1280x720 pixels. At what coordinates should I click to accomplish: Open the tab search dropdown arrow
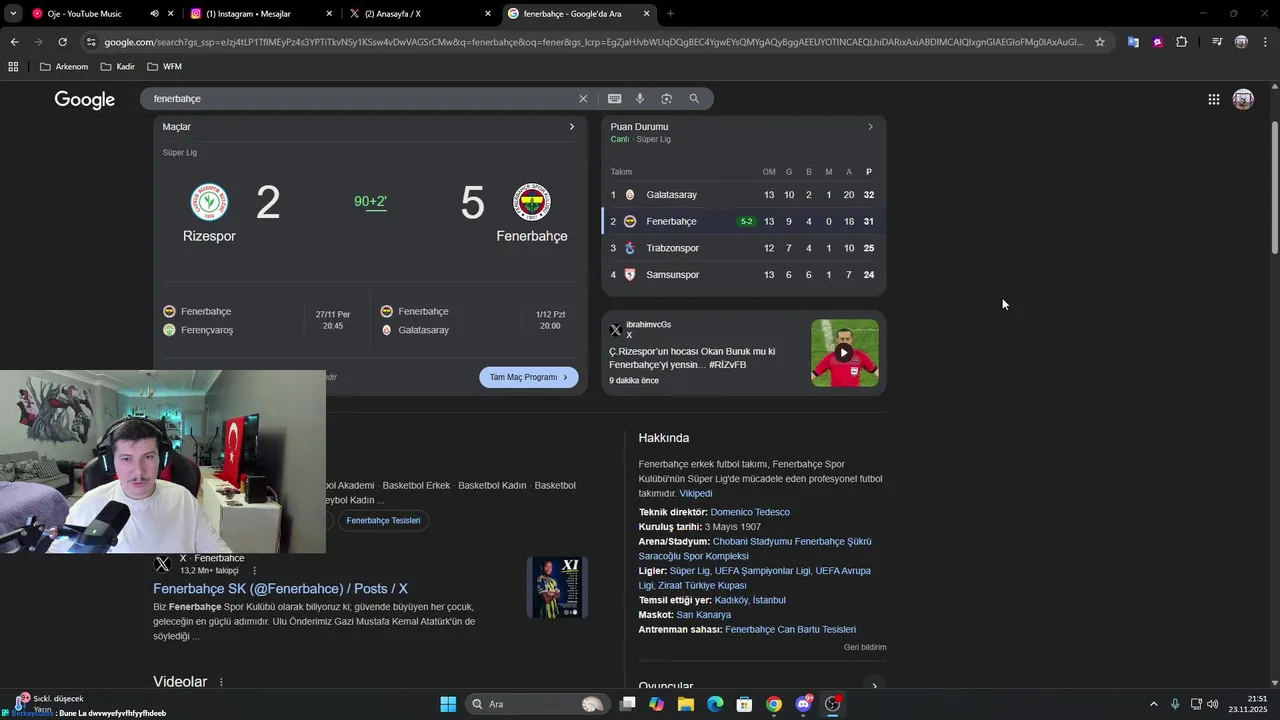[13, 14]
